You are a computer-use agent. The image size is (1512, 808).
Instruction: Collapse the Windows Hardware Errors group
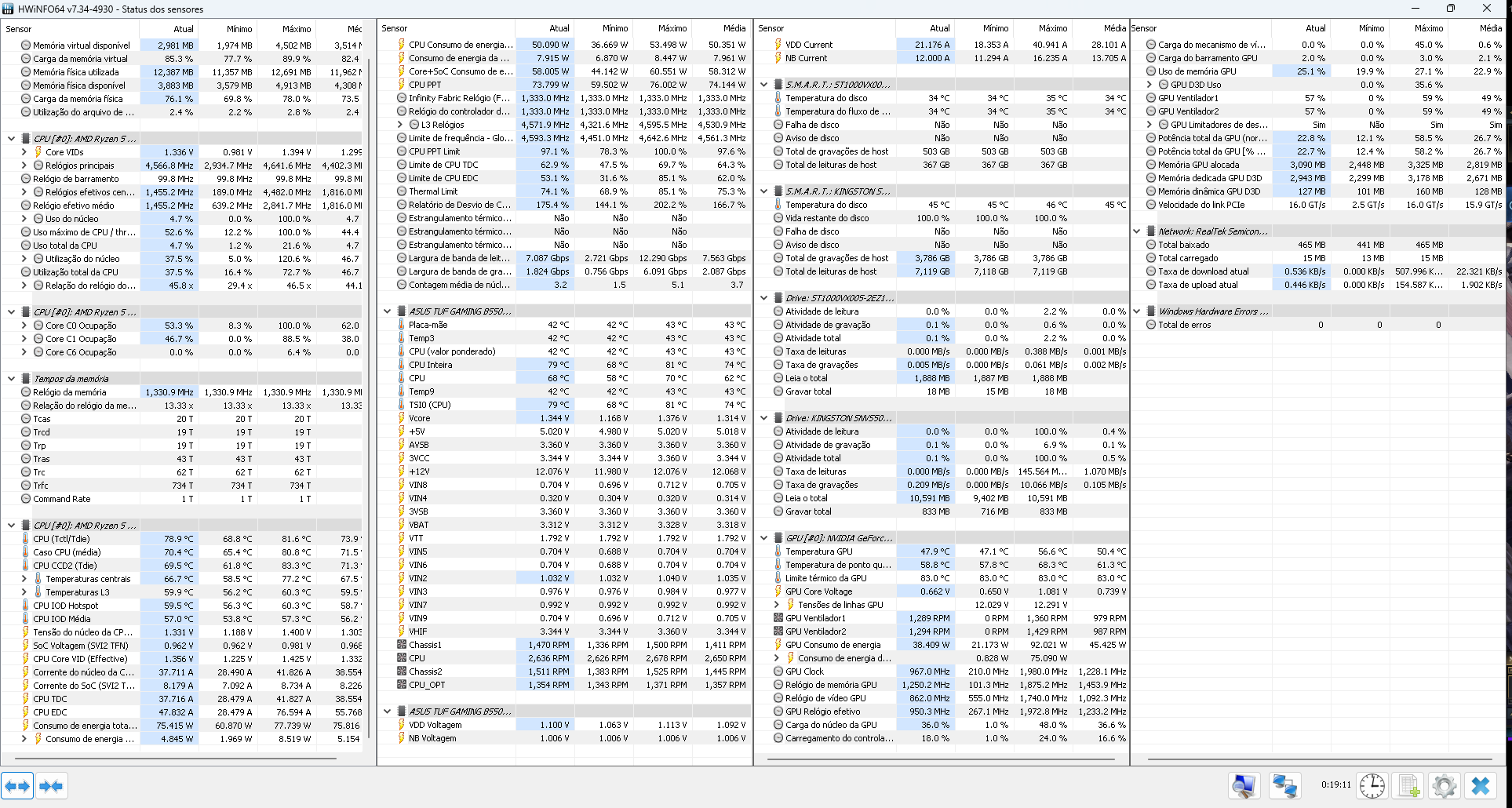1137,311
